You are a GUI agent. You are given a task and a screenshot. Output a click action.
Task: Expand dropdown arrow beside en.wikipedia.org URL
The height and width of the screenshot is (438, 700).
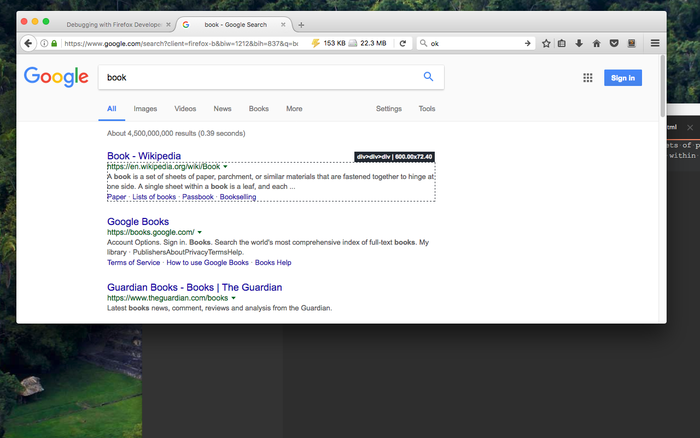click(x=225, y=167)
